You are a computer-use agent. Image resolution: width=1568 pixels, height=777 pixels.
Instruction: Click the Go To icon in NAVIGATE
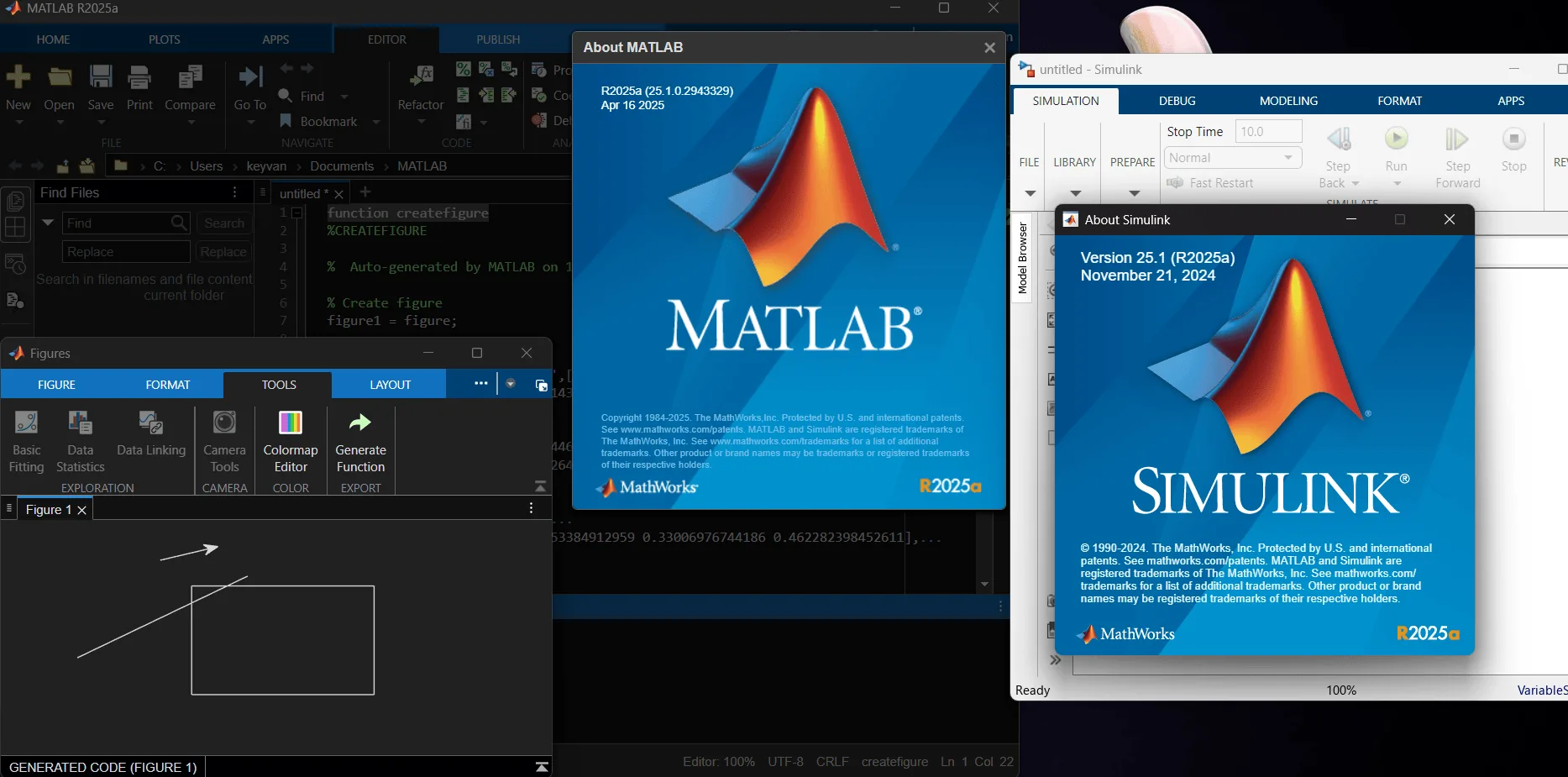point(249,77)
